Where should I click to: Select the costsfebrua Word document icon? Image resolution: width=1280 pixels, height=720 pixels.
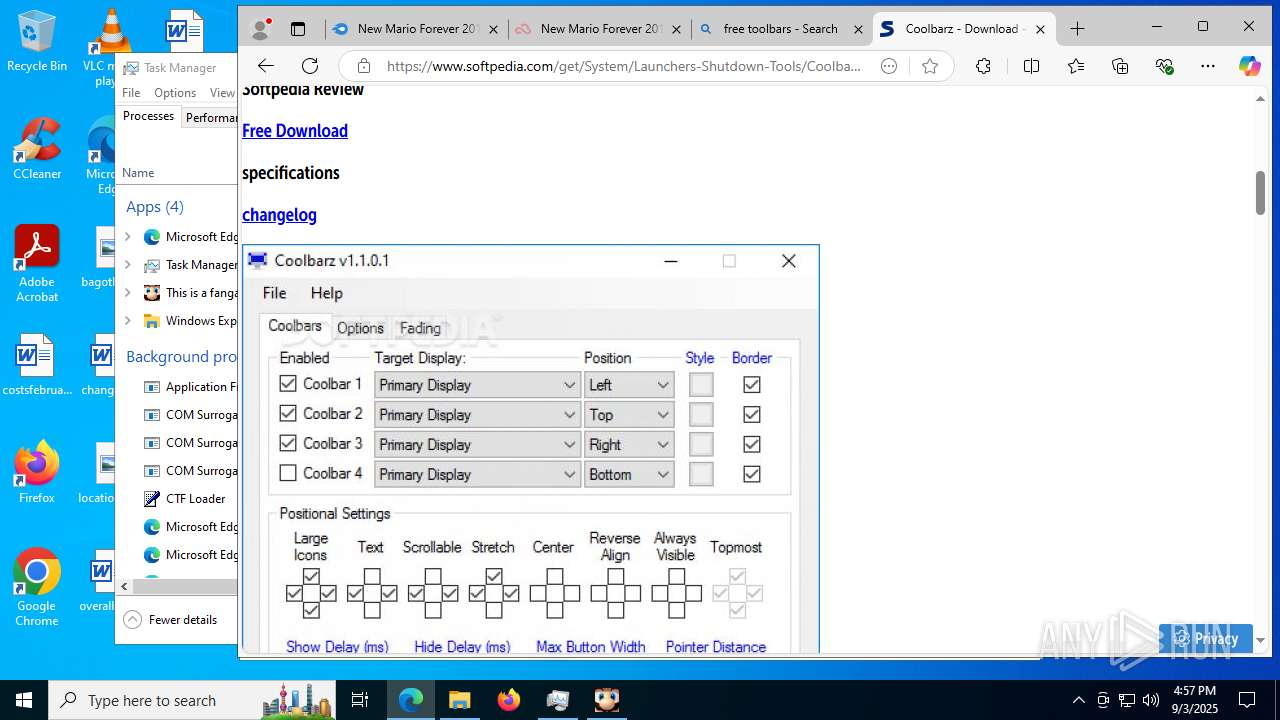37,365
